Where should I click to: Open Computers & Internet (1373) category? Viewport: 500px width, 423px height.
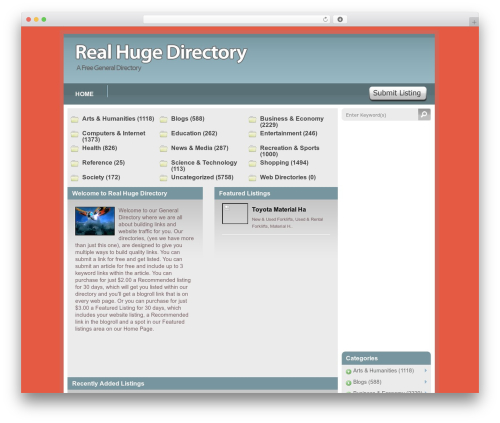(x=114, y=136)
